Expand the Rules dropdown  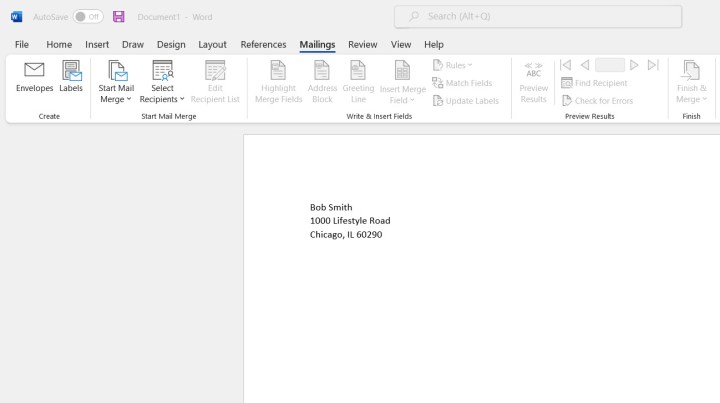(454, 65)
